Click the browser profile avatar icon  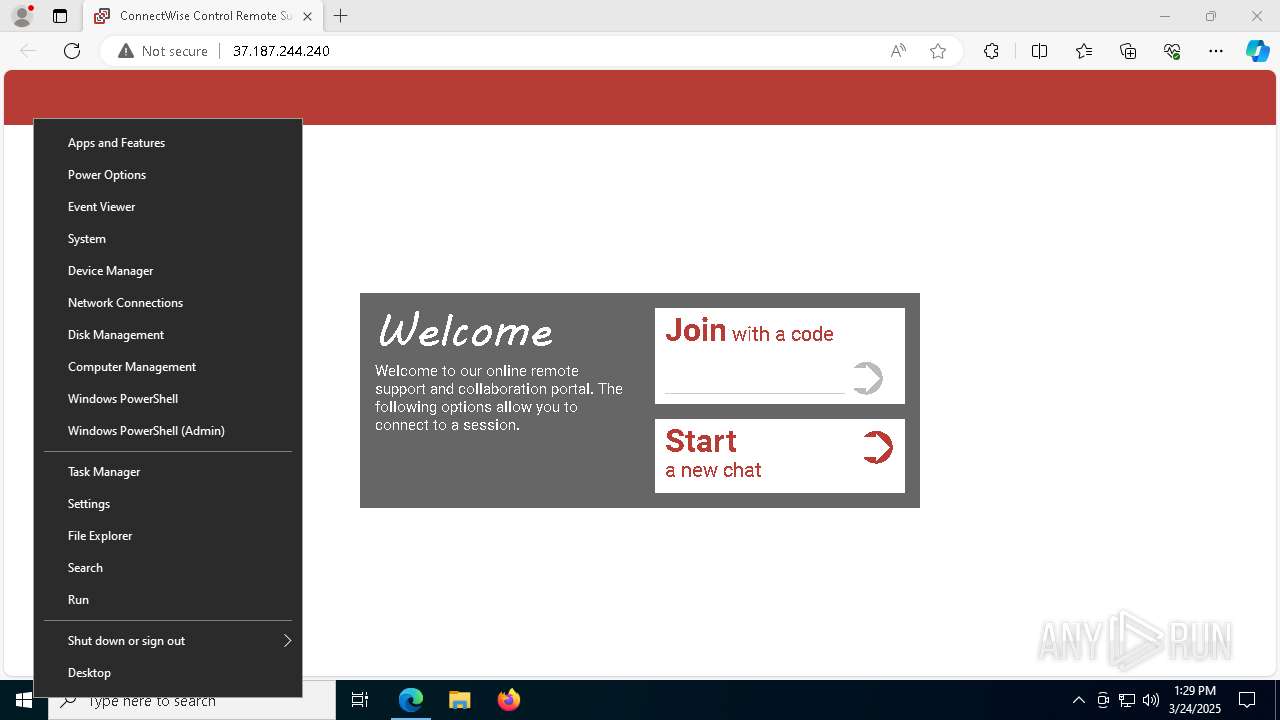(22, 16)
